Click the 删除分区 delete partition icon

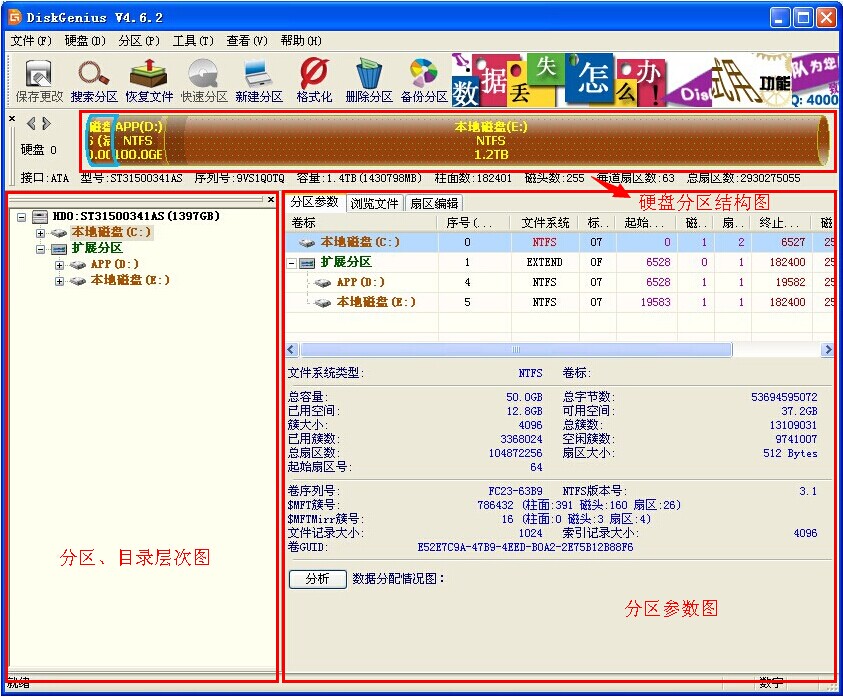369,80
